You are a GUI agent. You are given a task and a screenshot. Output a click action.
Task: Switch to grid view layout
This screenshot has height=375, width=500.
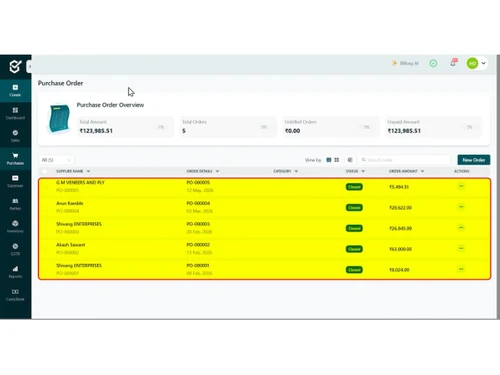point(337,160)
